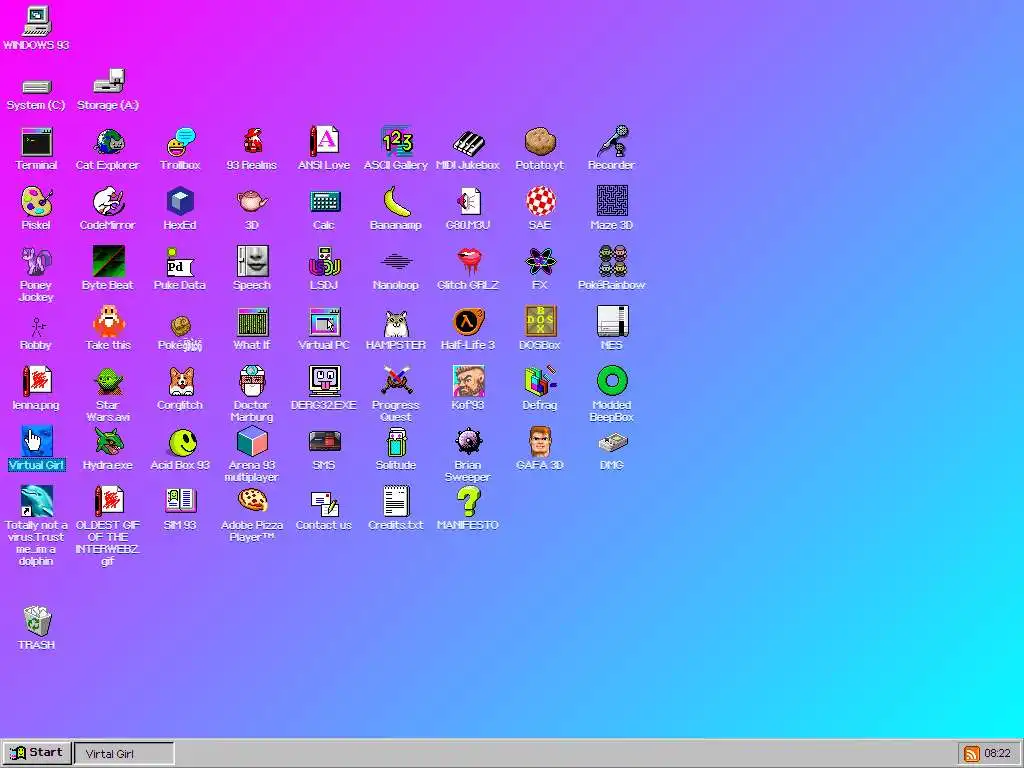Image resolution: width=1024 pixels, height=768 pixels.
Task: Open the HexEd cube icon
Action: (180, 202)
